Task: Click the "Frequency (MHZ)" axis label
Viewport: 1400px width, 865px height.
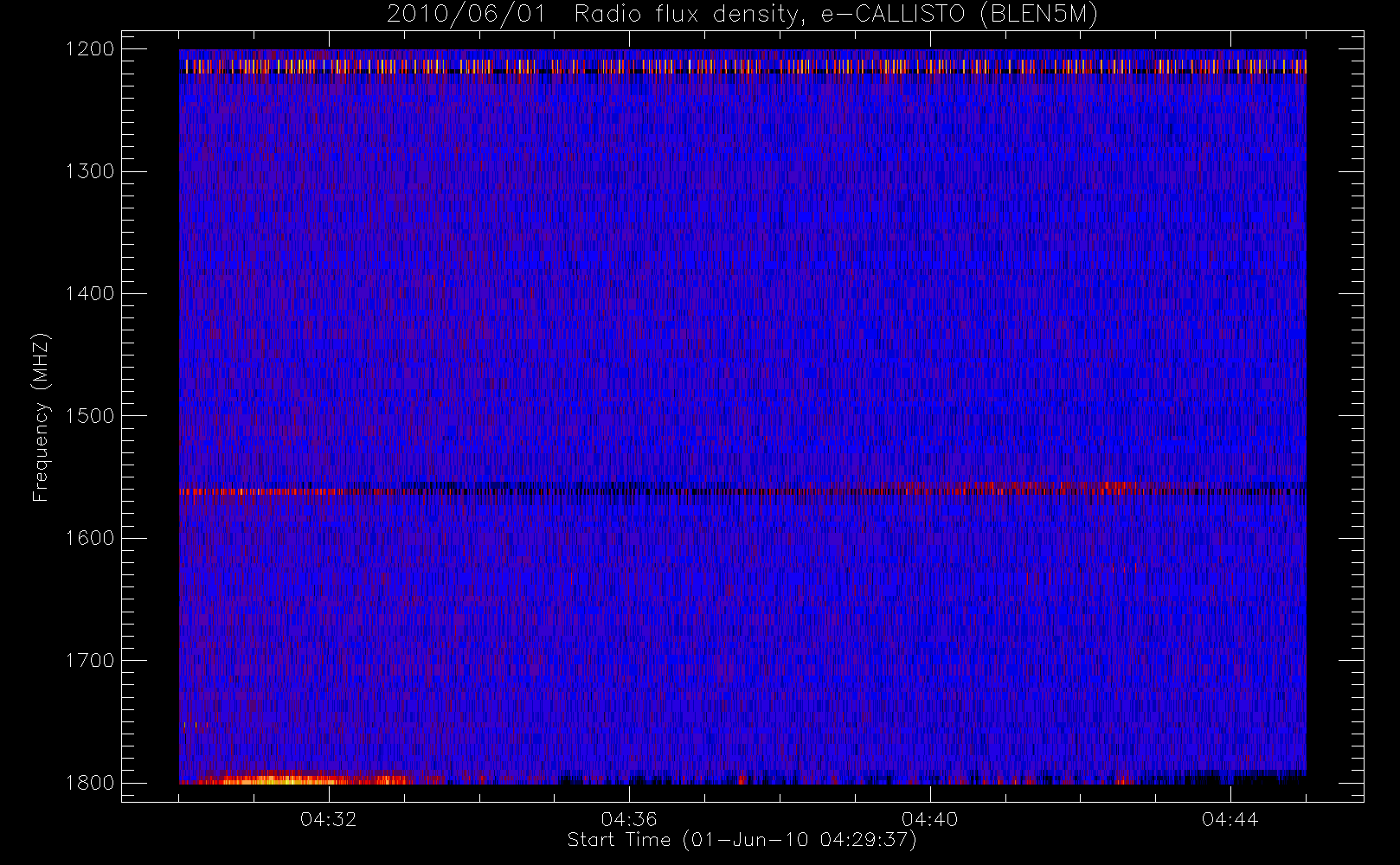Action: (41, 417)
